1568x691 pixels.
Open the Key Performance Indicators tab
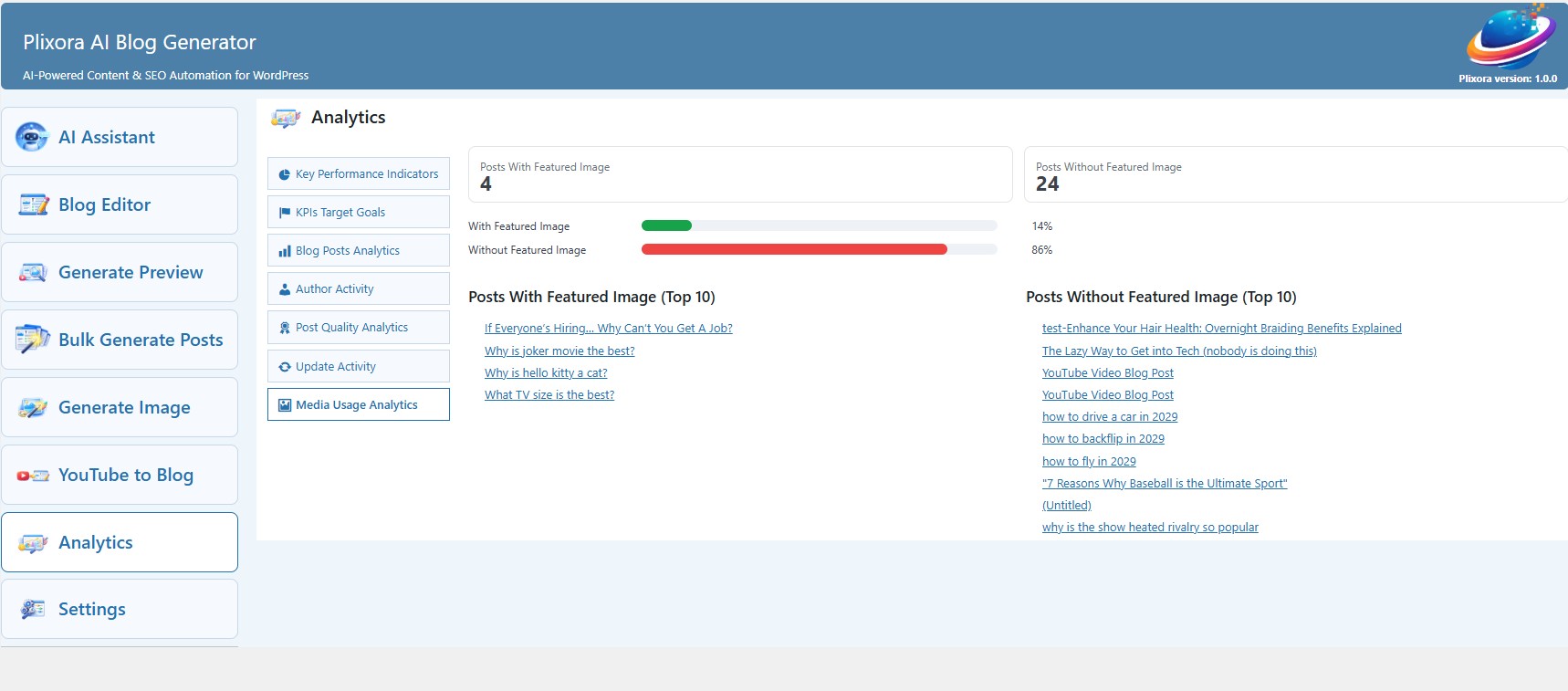point(359,173)
